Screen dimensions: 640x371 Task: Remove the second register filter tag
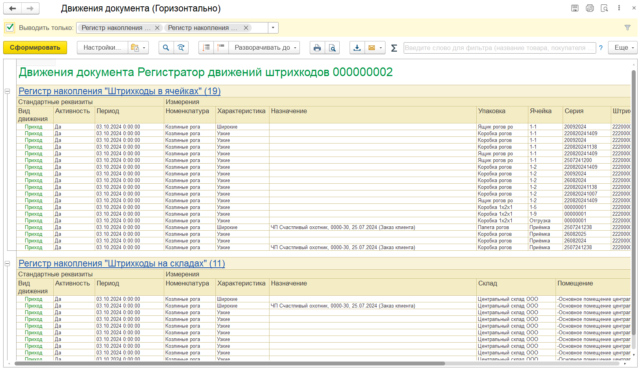coord(246,28)
